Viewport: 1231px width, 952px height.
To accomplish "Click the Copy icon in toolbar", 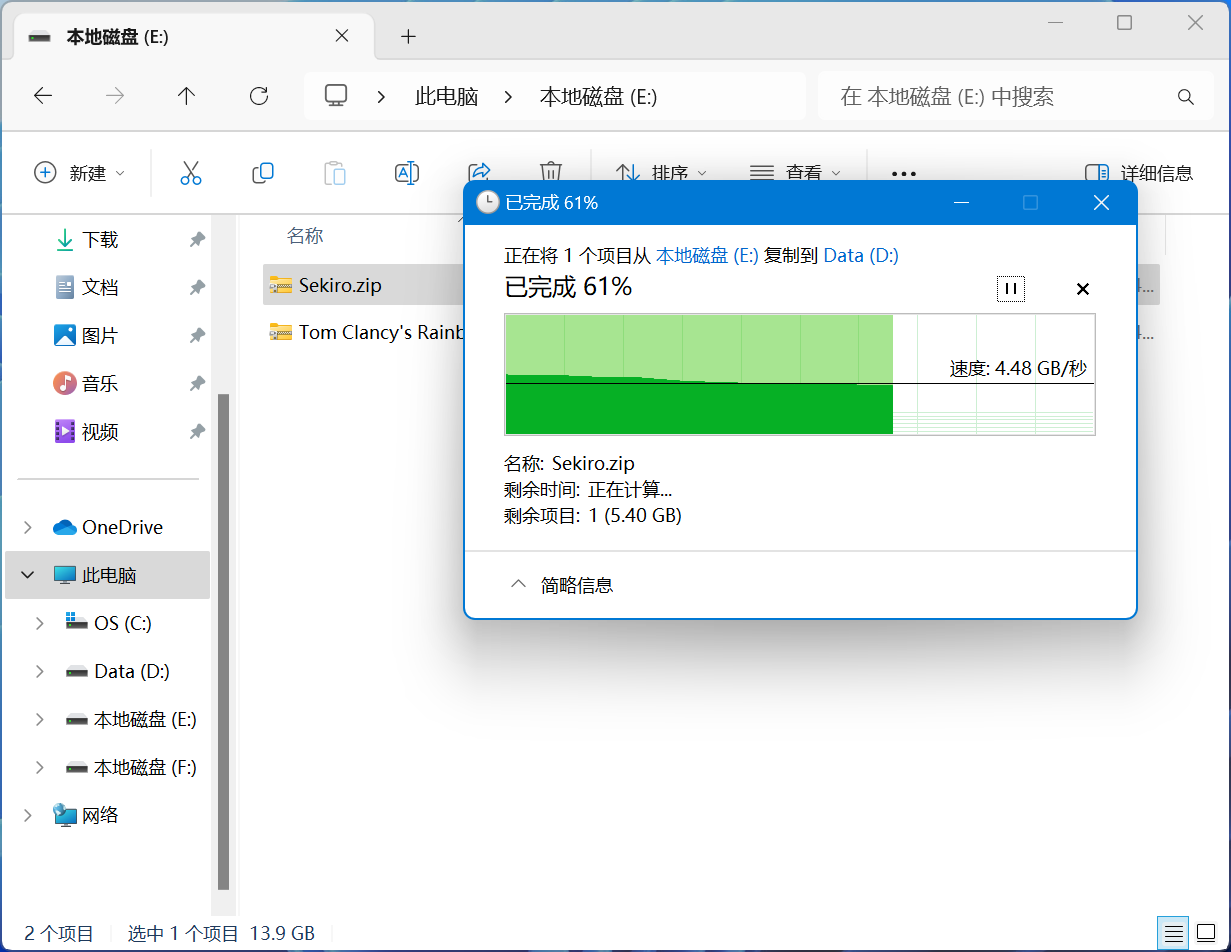I will pos(263,173).
